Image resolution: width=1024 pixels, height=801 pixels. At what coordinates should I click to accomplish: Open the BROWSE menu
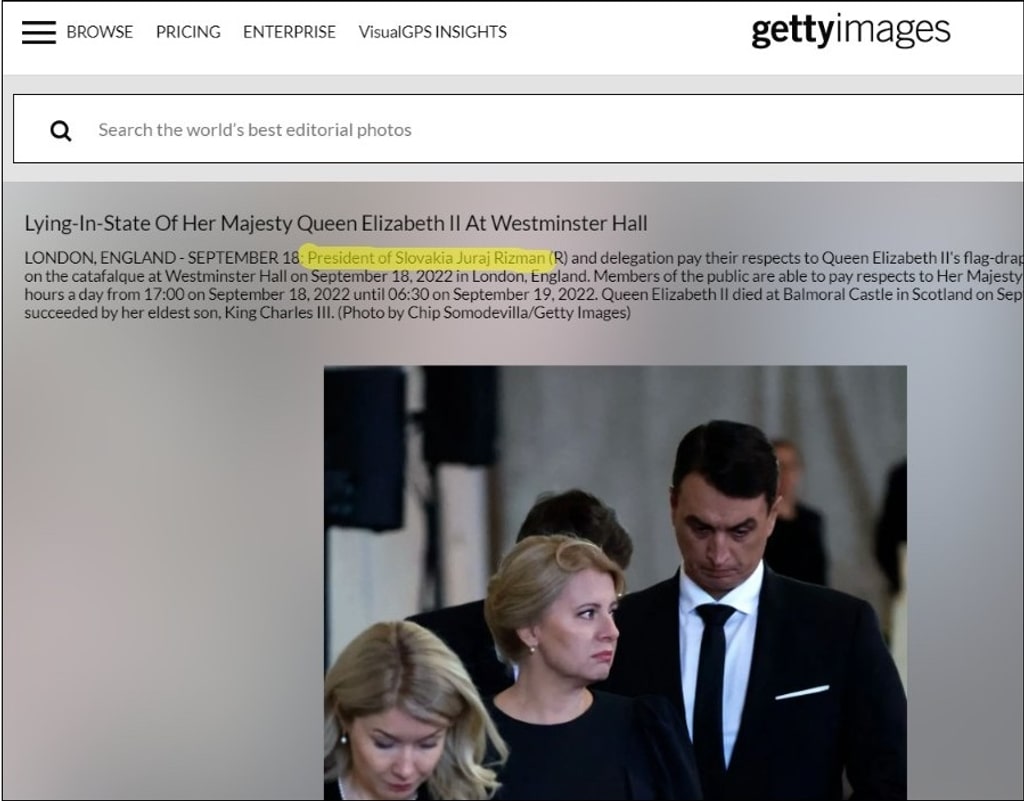pyautogui.click(x=99, y=32)
